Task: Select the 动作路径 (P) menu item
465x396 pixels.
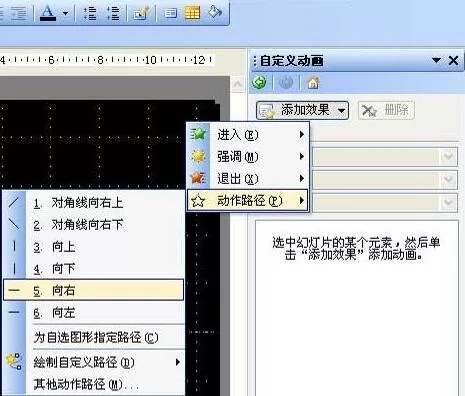Action: (248, 200)
